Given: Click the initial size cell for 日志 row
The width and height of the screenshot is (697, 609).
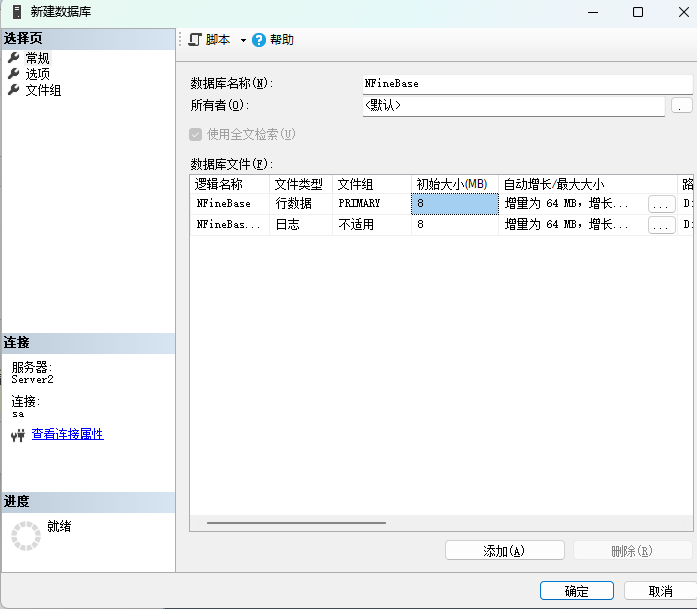Looking at the screenshot, I should click(455, 224).
